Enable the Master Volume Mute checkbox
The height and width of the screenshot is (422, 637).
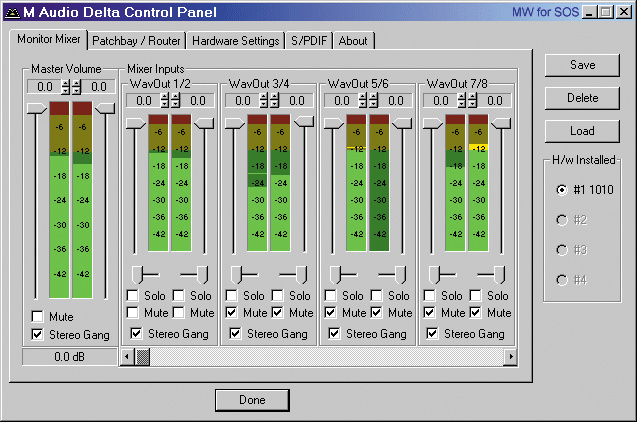38,317
